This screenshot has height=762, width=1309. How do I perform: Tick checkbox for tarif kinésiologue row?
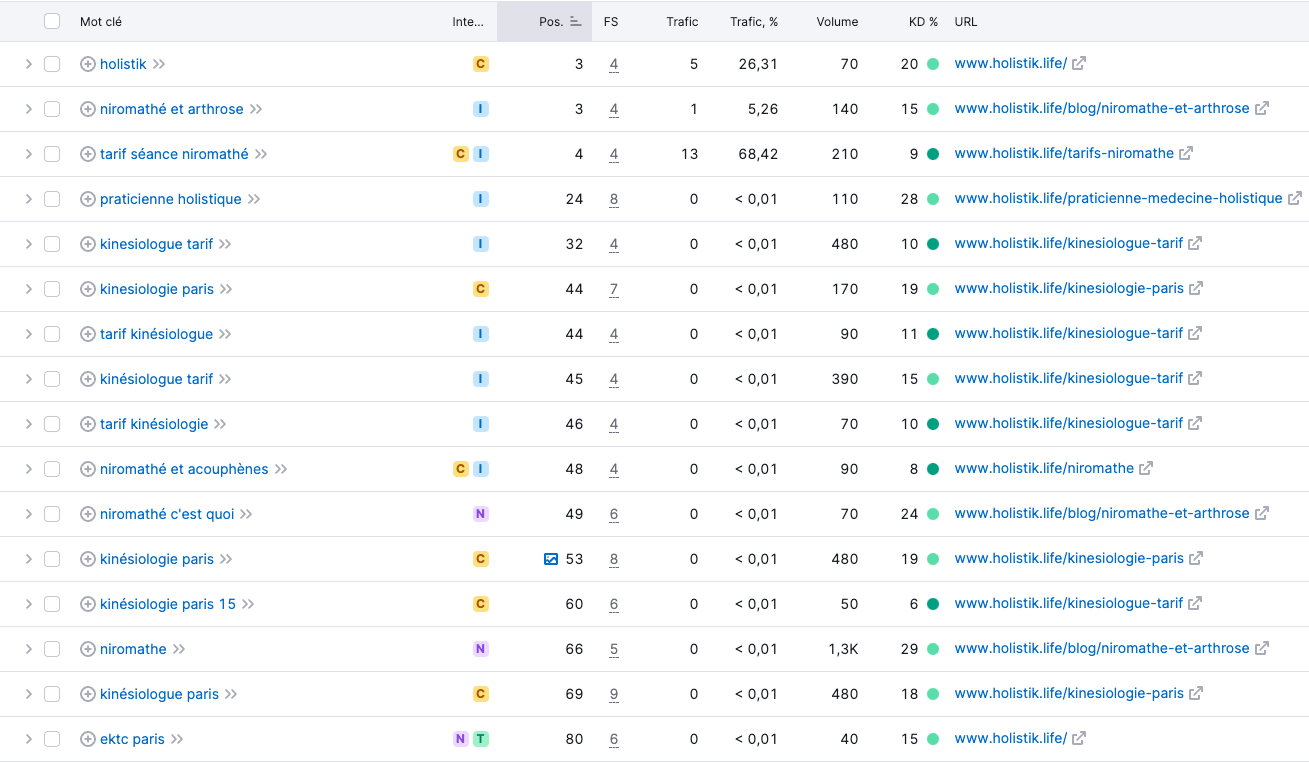click(x=52, y=334)
